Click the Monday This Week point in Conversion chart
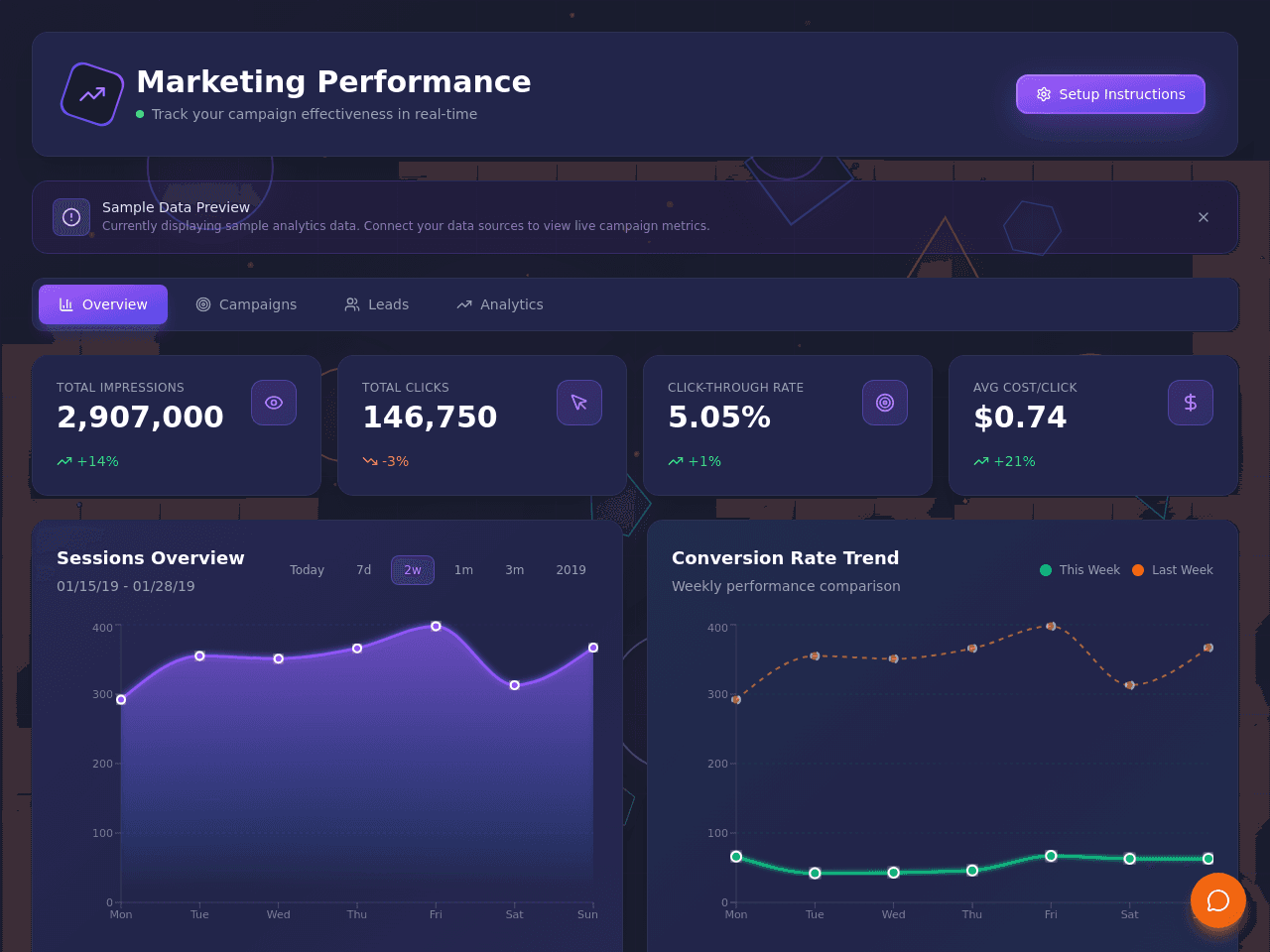1270x952 pixels. pos(736,857)
